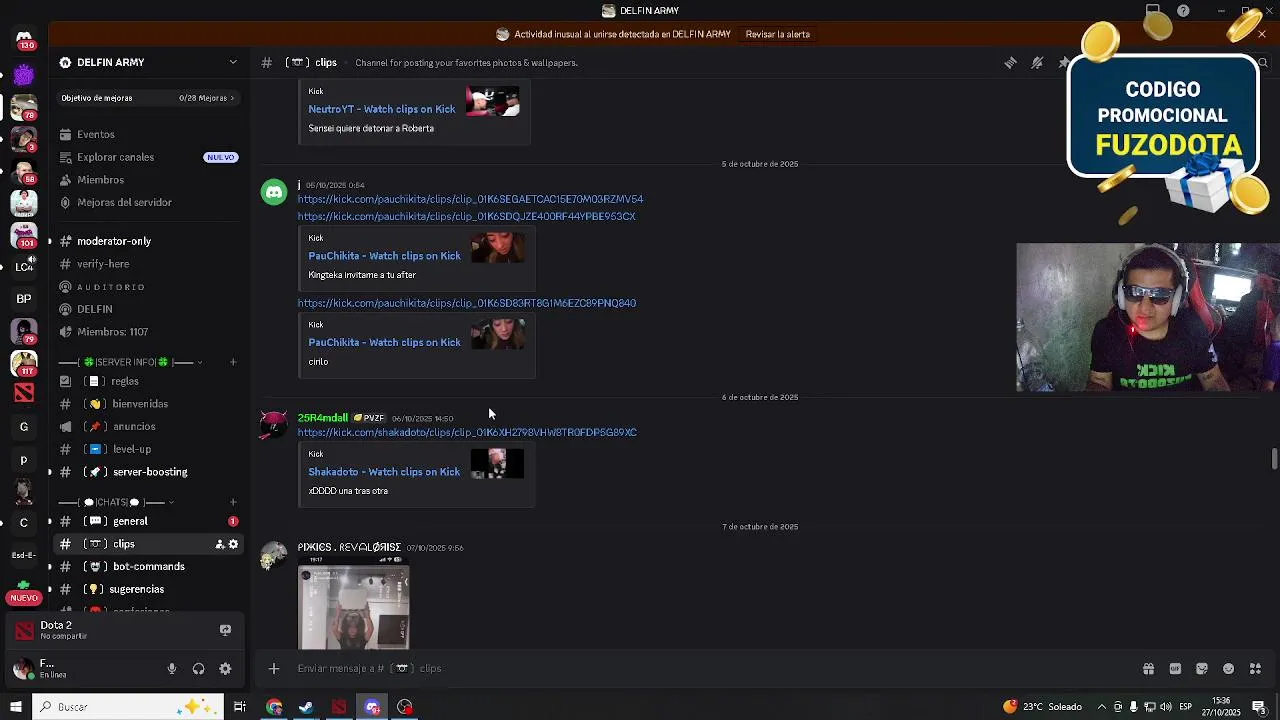Open the Dota 2 red server icon
The height and width of the screenshot is (720, 1280).
pyautogui.click(x=24, y=394)
